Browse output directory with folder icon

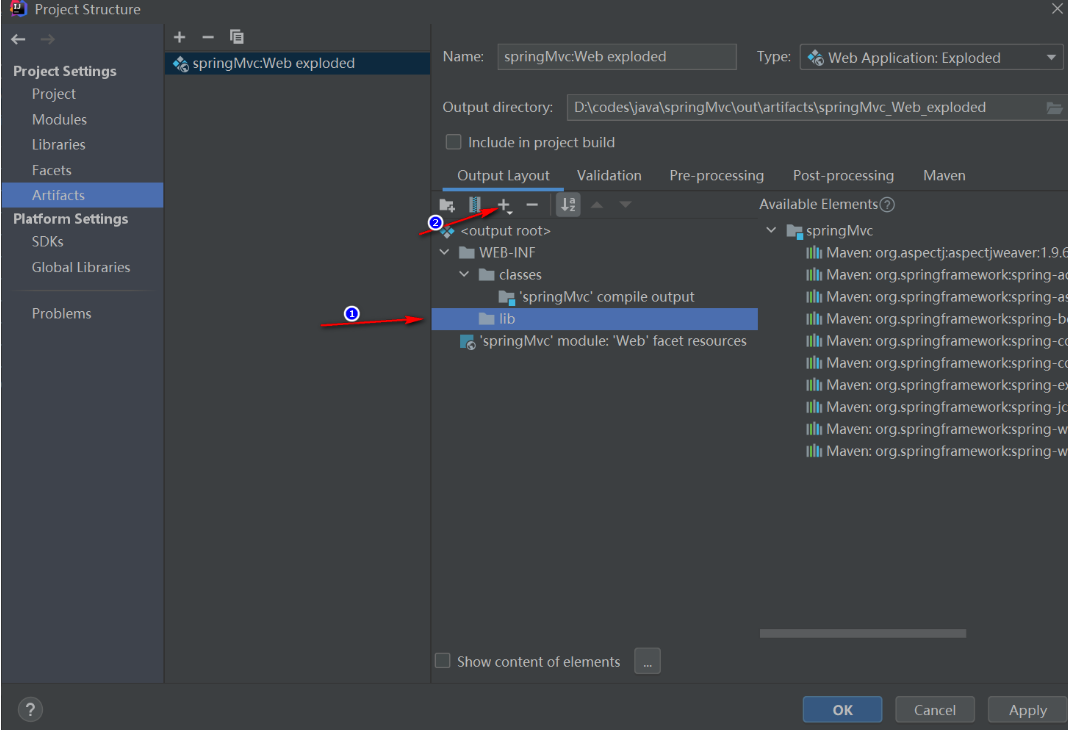1054,108
